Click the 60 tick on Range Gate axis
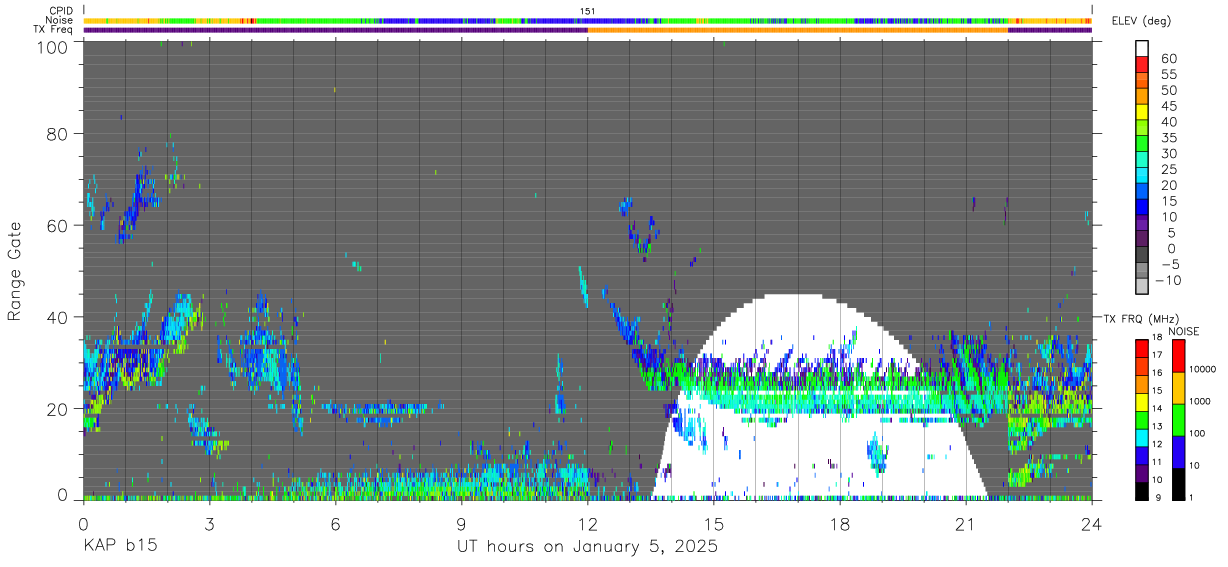The image size is (1228, 567). 57,225
